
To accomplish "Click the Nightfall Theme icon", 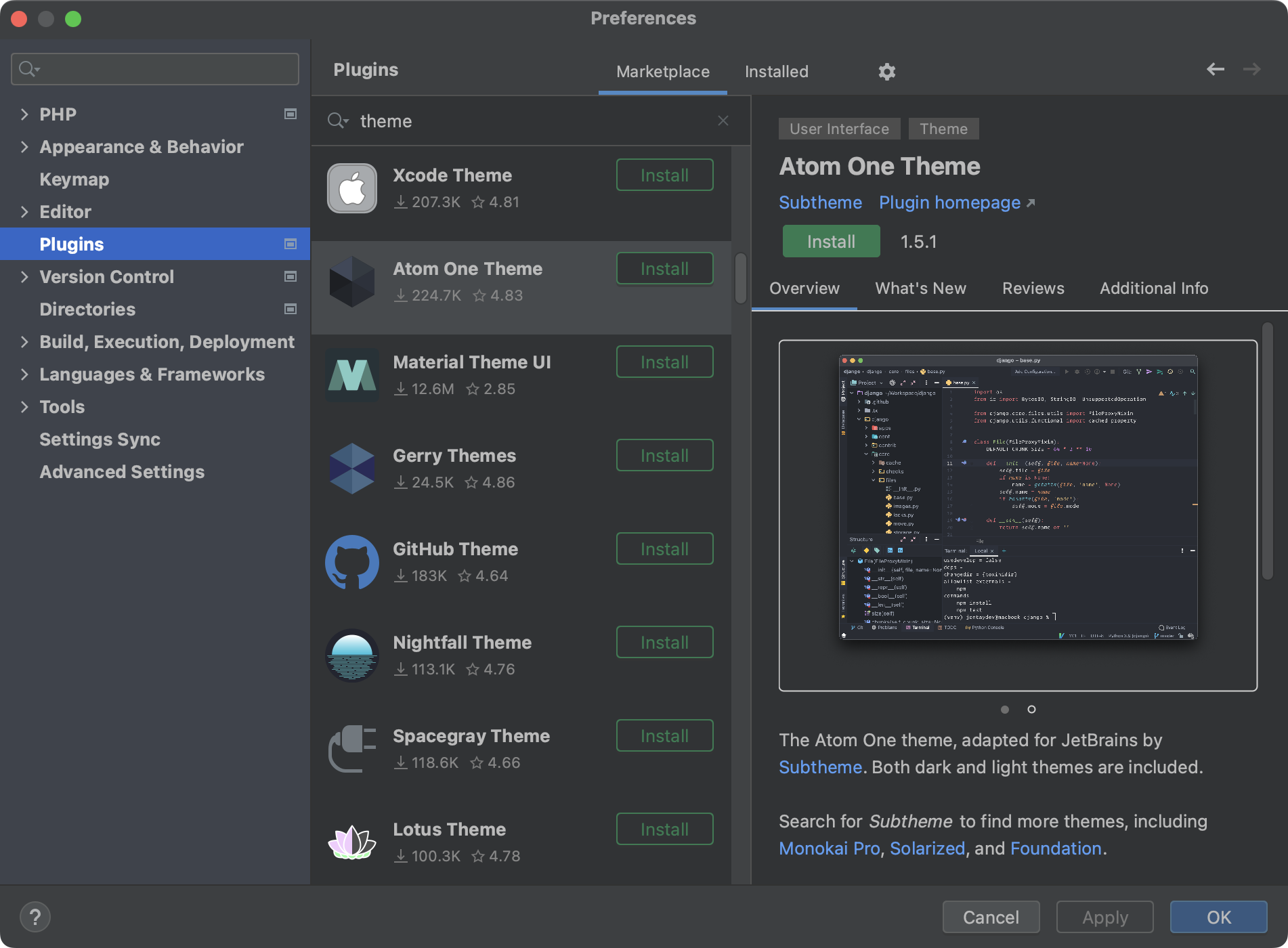I will tap(351, 655).
